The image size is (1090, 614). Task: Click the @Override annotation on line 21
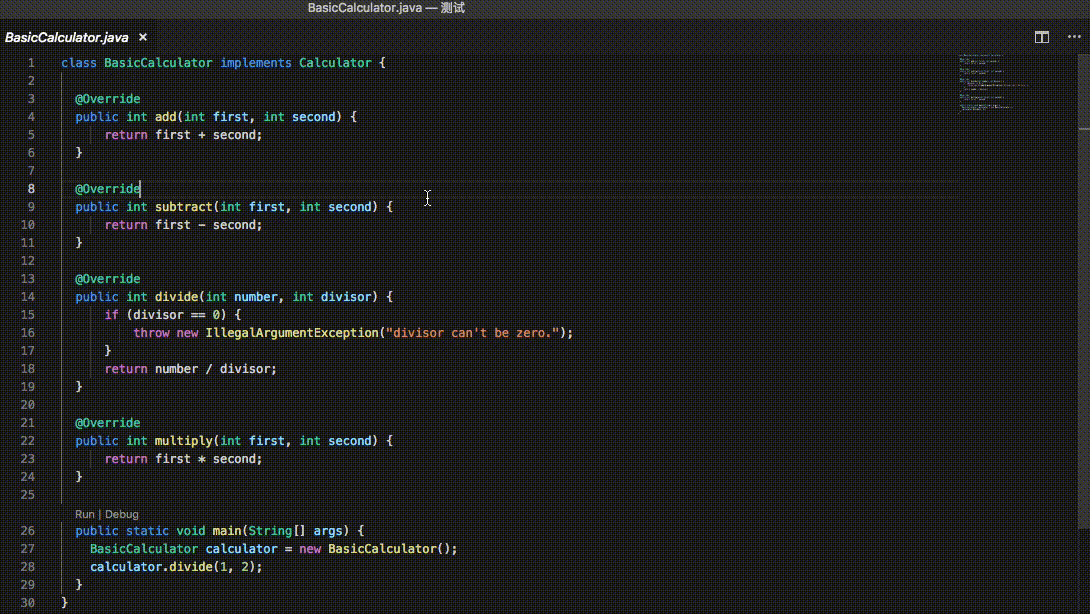pos(108,423)
